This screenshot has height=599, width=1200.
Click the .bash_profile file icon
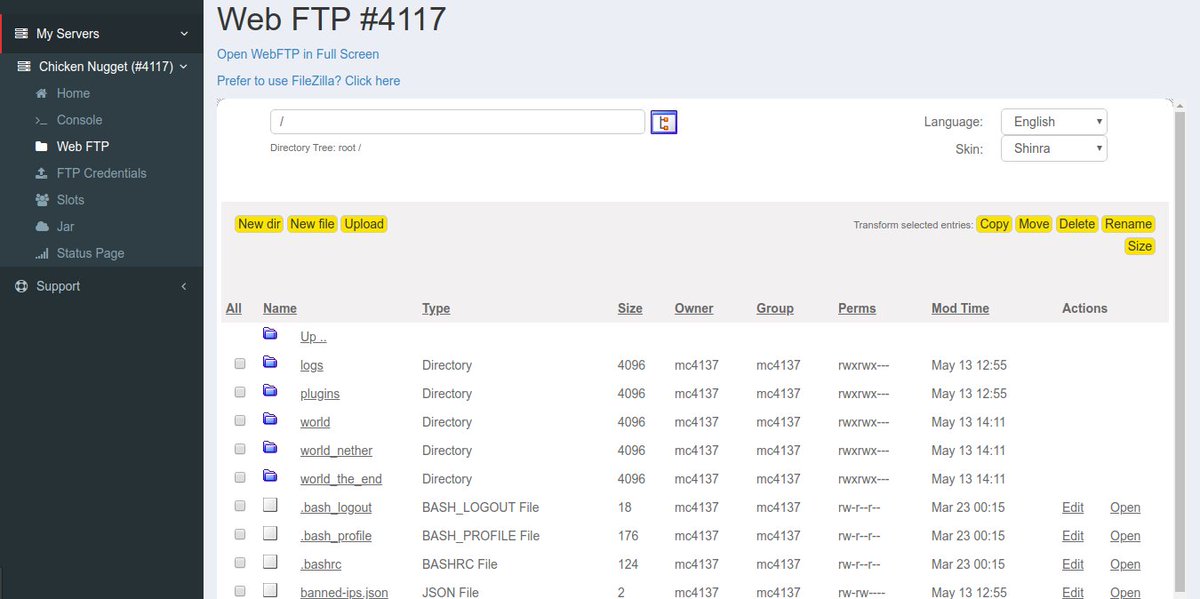[x=270, y=533]
